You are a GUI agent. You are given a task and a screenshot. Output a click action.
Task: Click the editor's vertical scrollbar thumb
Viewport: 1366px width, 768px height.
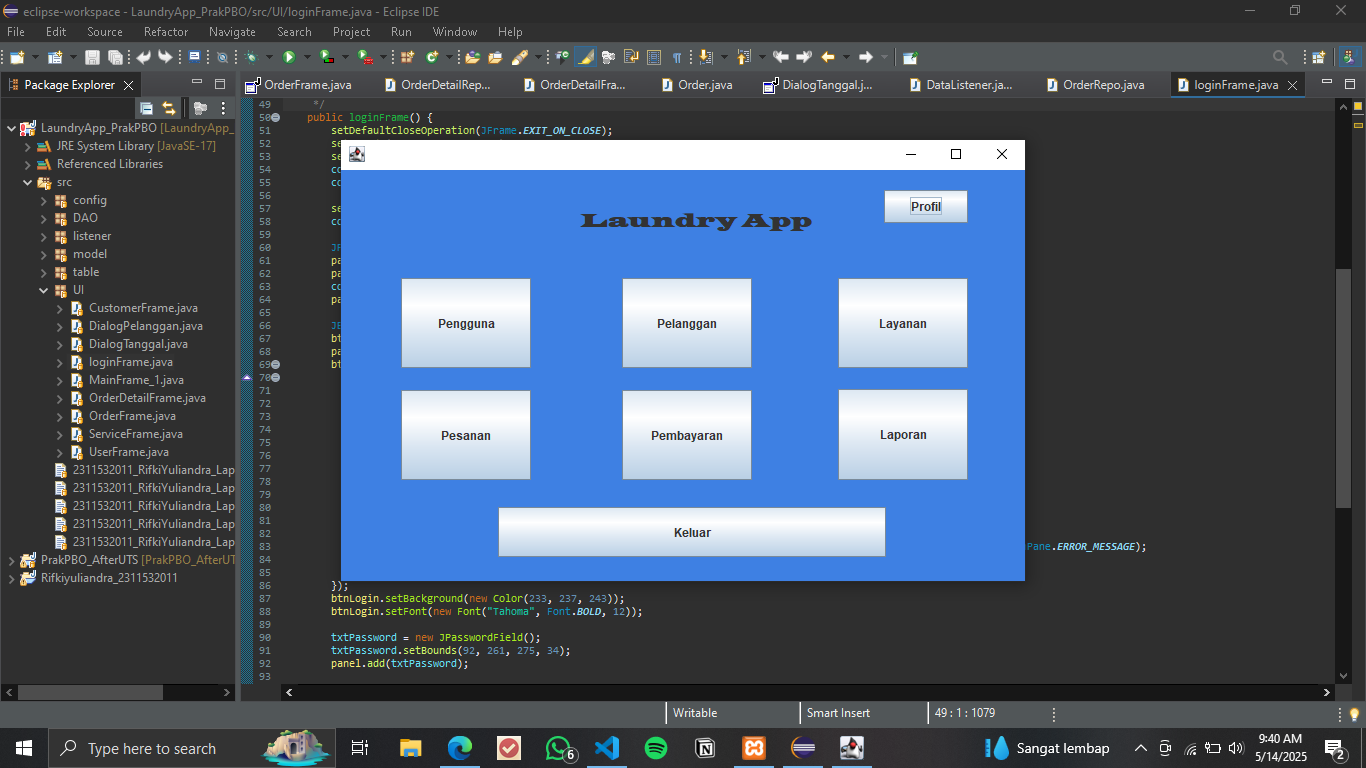click(x=1343, y=390)
